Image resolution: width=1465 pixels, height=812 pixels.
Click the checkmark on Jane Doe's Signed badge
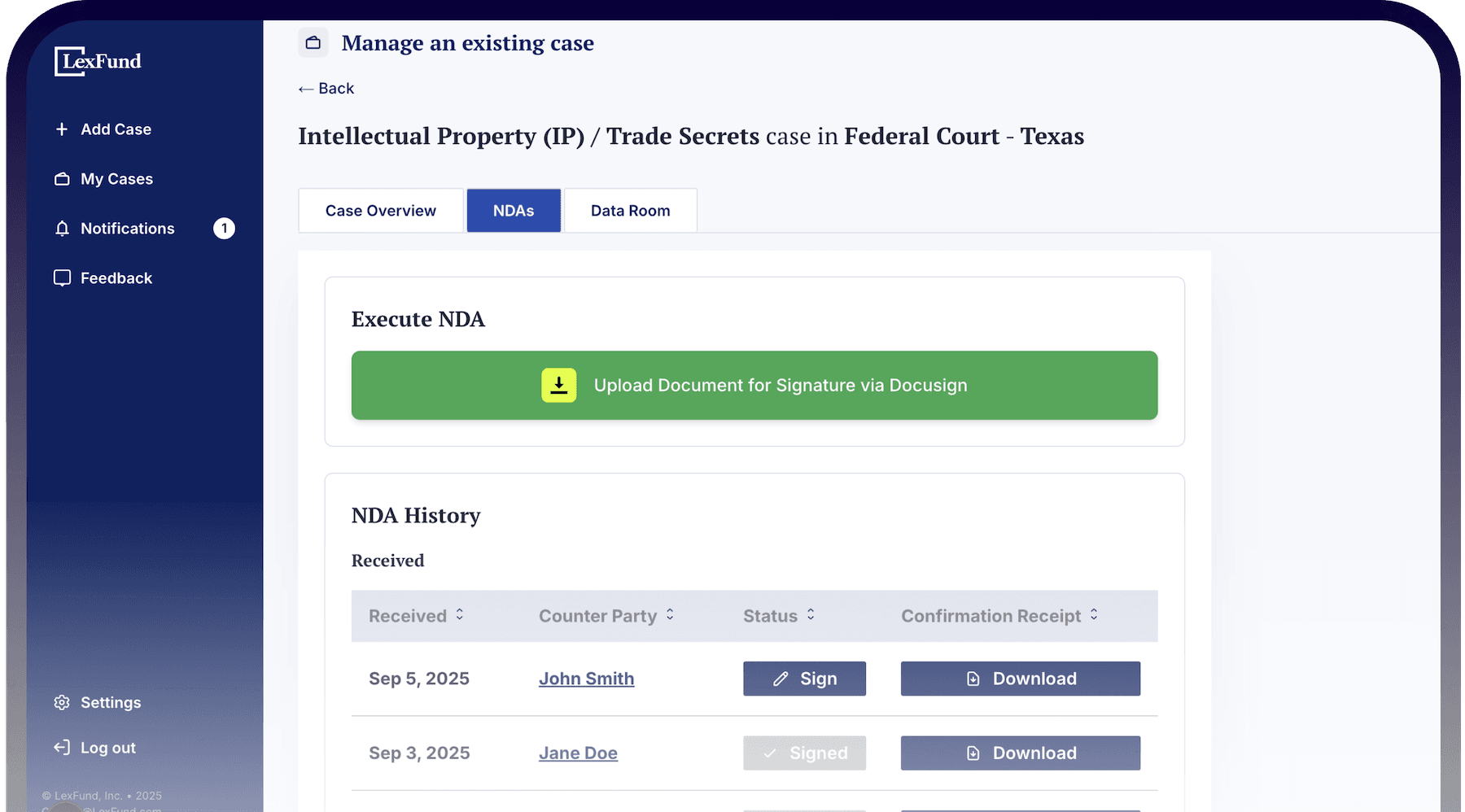point(768,753)
